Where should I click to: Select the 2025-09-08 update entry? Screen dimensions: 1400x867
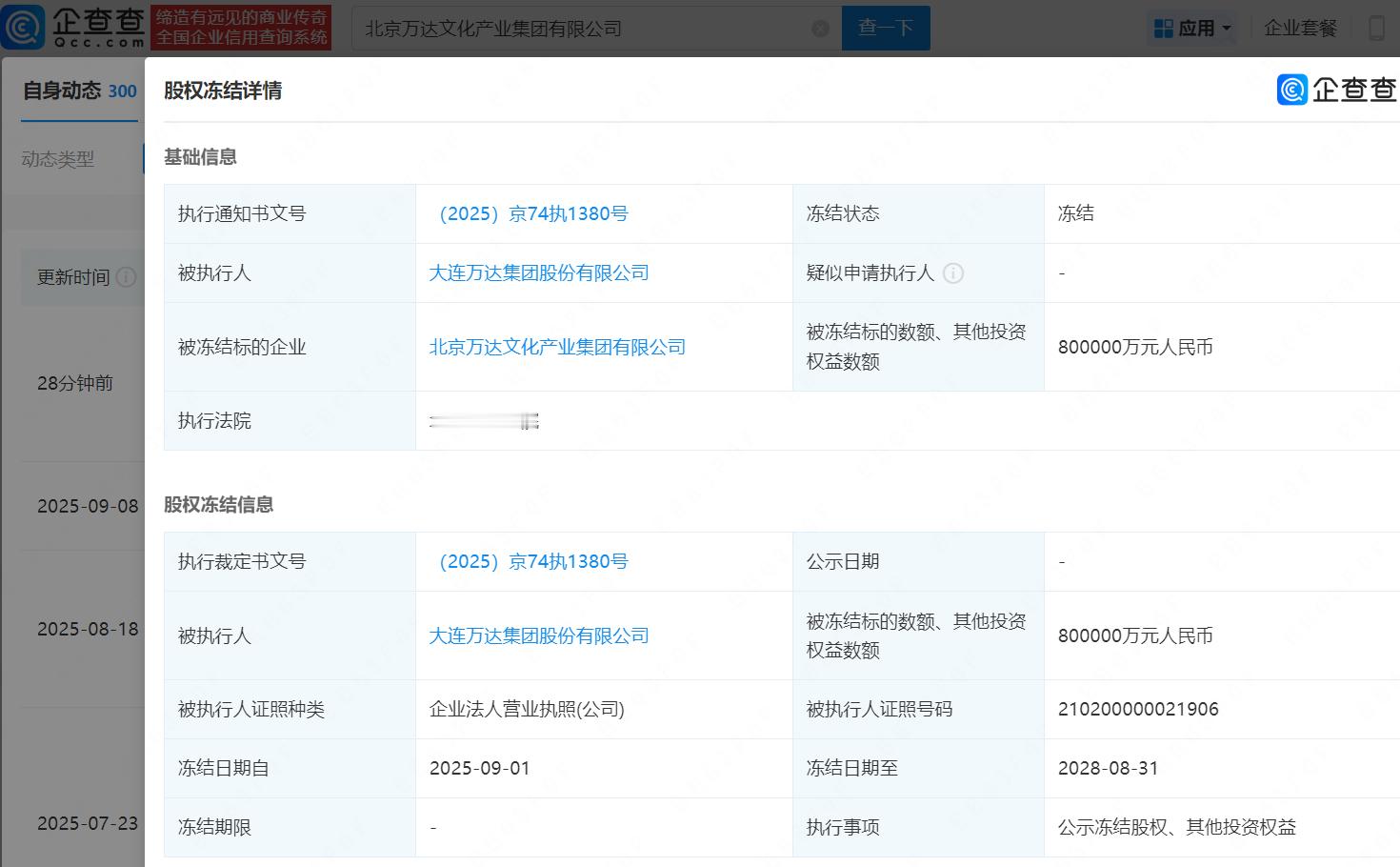(x=88, y=506)
